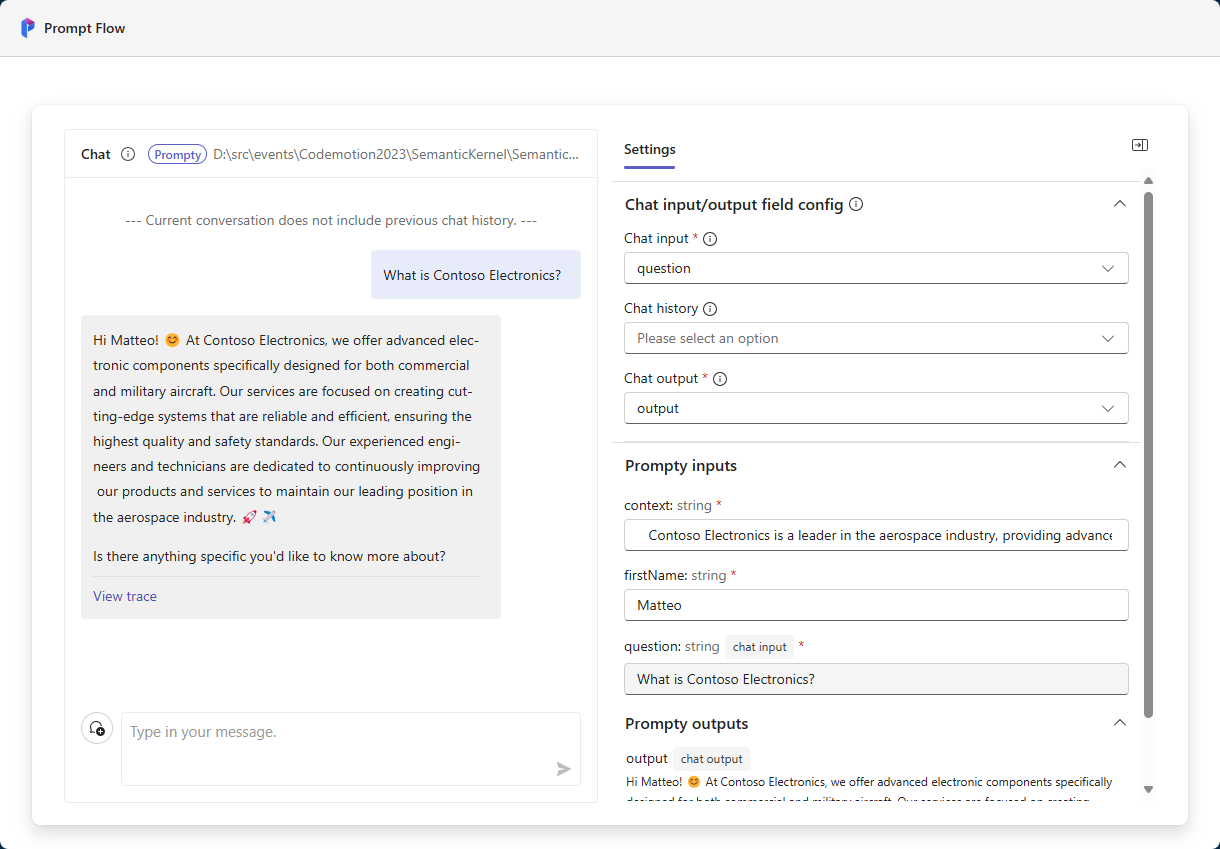
Task: Click 'Is there anything specific' reply line
Action: coord(269,556)
